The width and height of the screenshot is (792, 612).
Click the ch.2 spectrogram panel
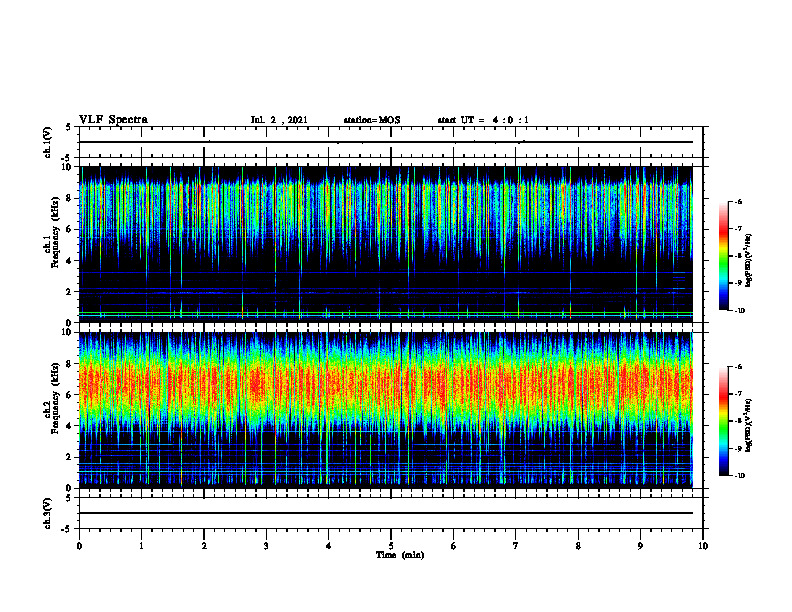(x=385, y=410)
